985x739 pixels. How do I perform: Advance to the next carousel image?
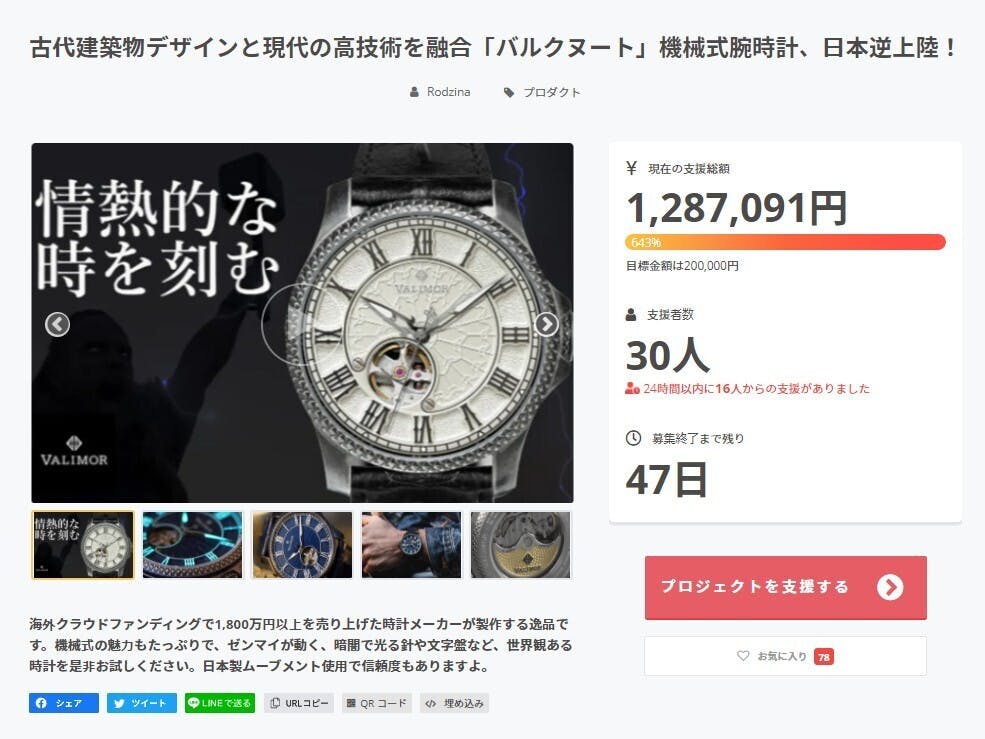point(546,324)
